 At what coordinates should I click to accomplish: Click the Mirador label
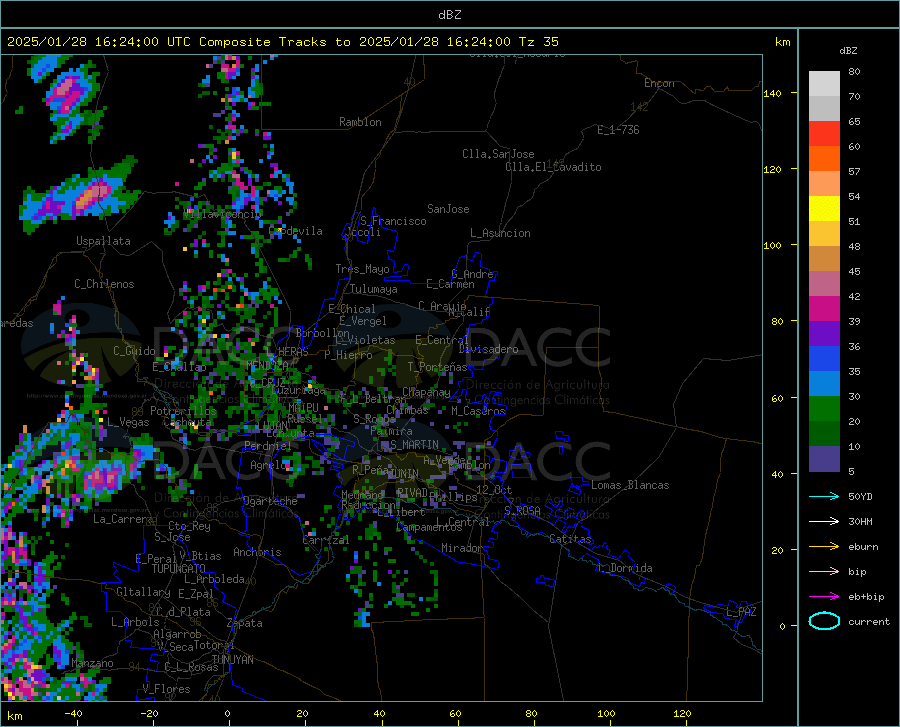tap(461, 548)
